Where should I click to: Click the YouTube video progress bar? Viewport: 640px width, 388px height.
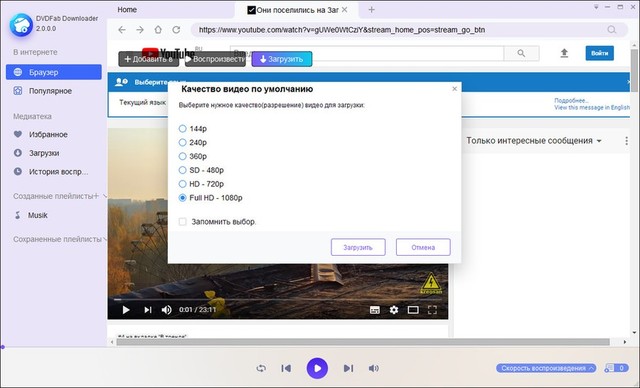pyautogui.click(x=278, y=300)
